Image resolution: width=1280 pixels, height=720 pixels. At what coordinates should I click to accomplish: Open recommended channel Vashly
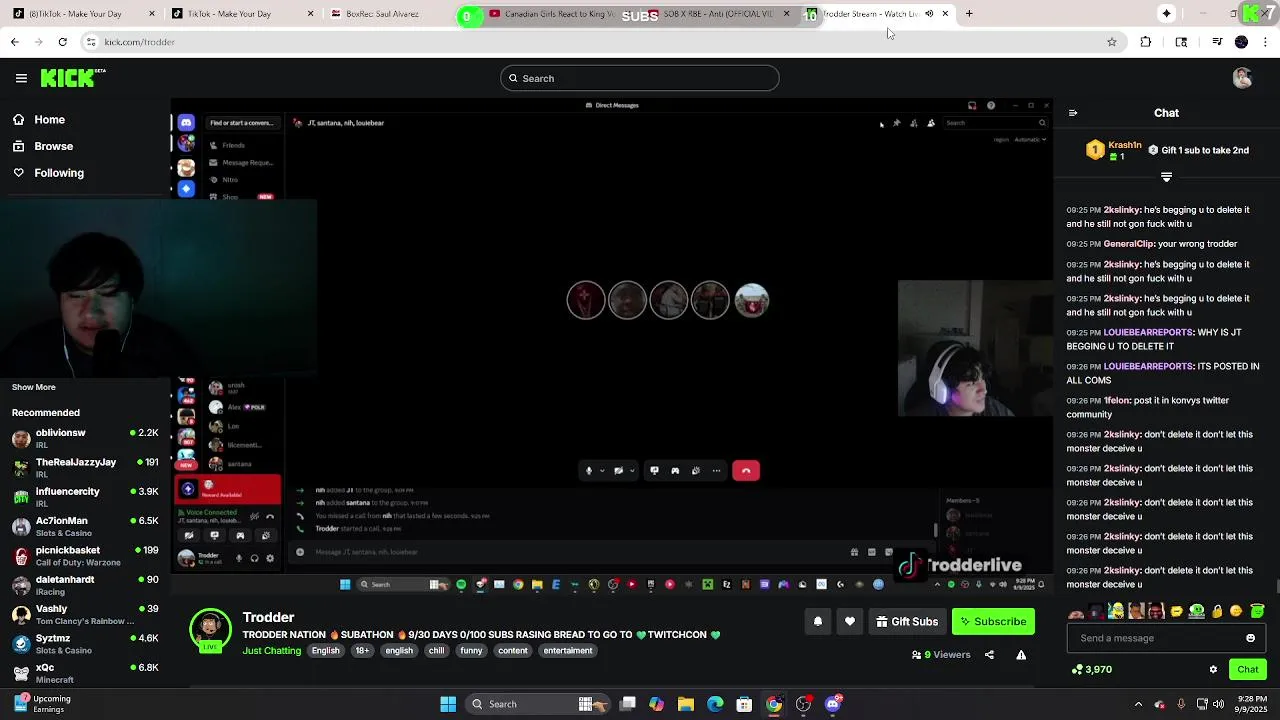click(85, 614)
